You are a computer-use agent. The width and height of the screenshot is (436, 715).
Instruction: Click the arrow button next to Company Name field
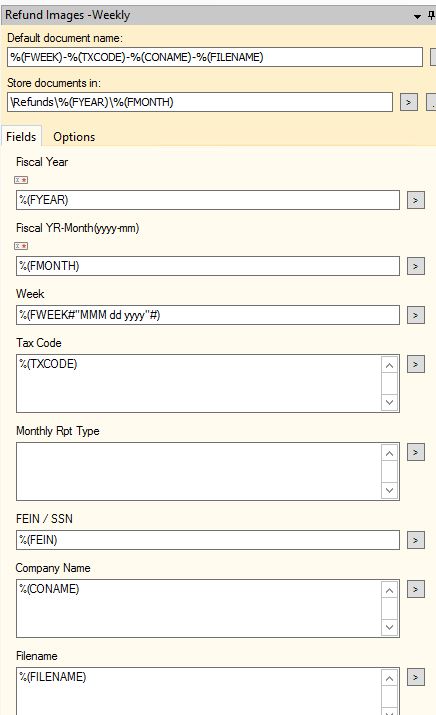(x=415, y=589)
